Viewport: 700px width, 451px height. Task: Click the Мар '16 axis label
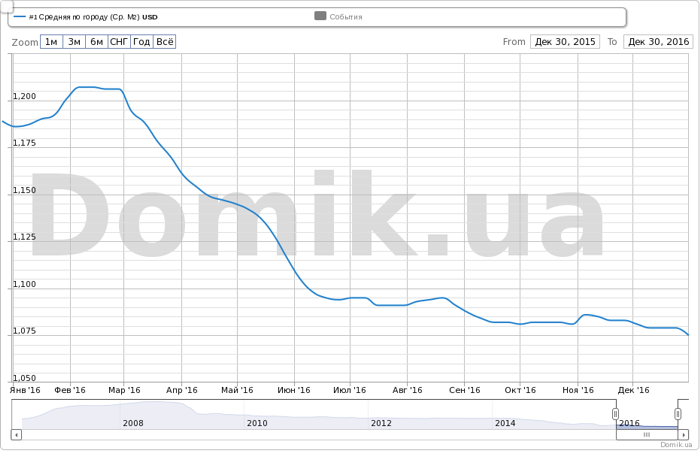coord(124,390)
